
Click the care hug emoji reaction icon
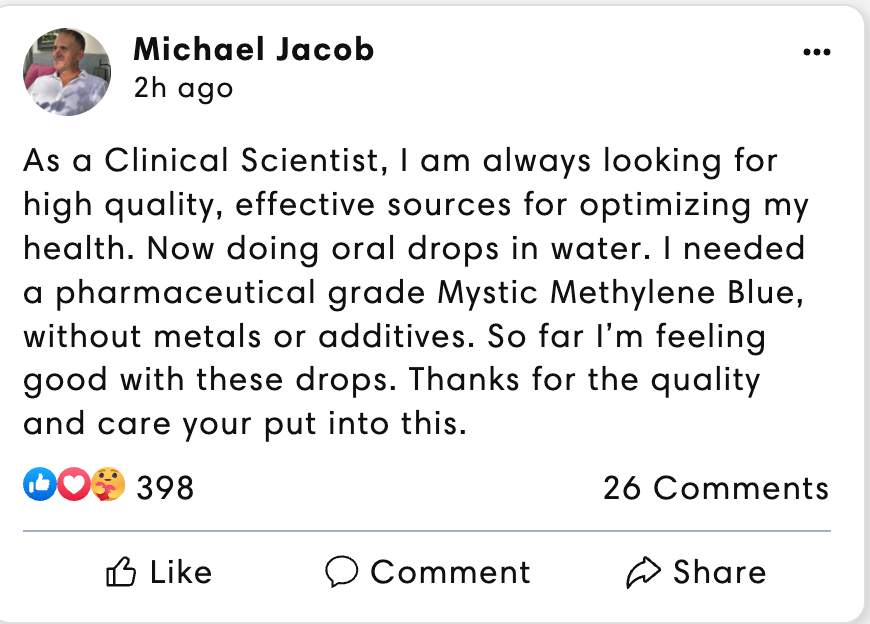coord(108,484)
